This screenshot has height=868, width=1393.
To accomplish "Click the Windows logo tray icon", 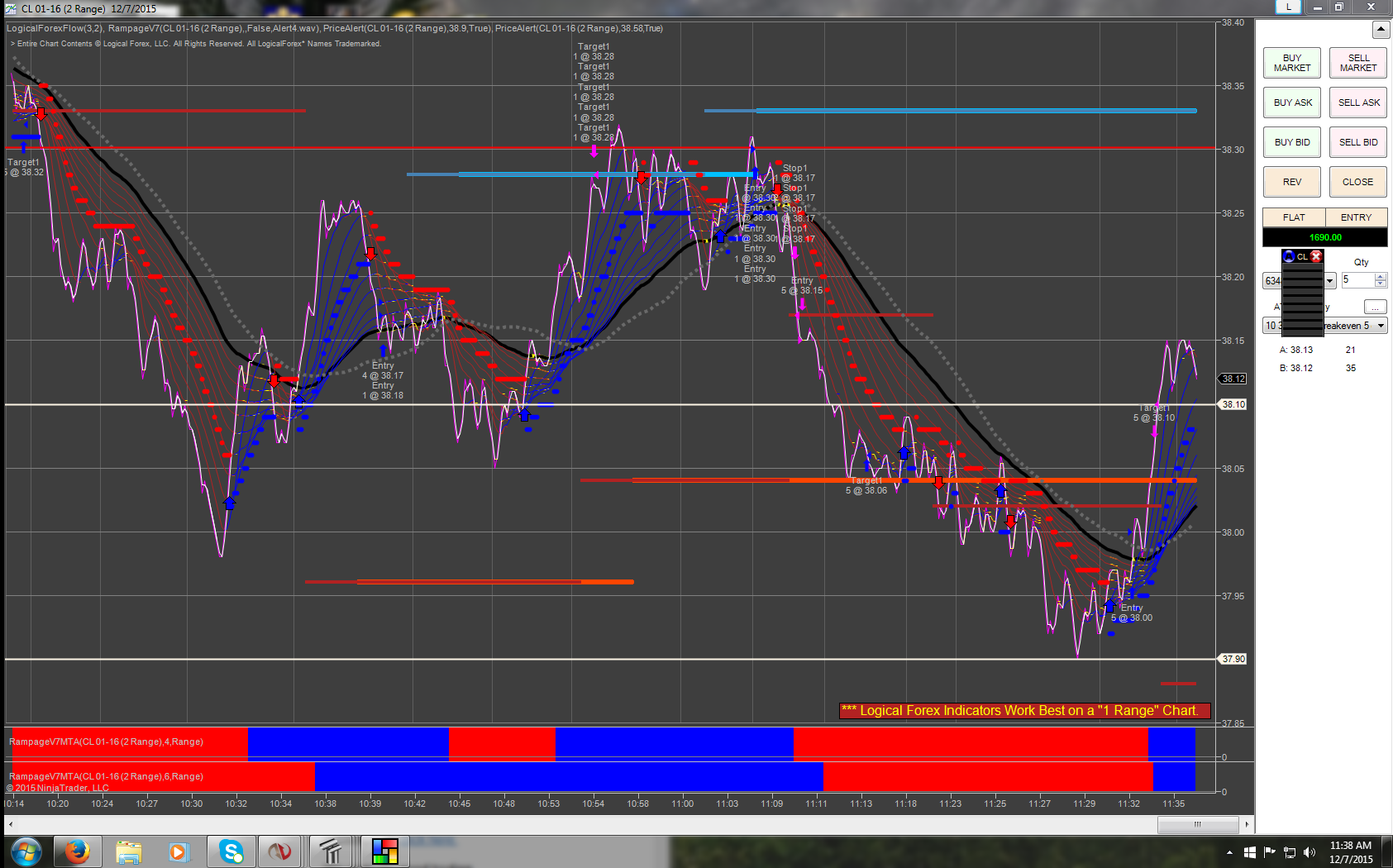I will pos(1249,852).
